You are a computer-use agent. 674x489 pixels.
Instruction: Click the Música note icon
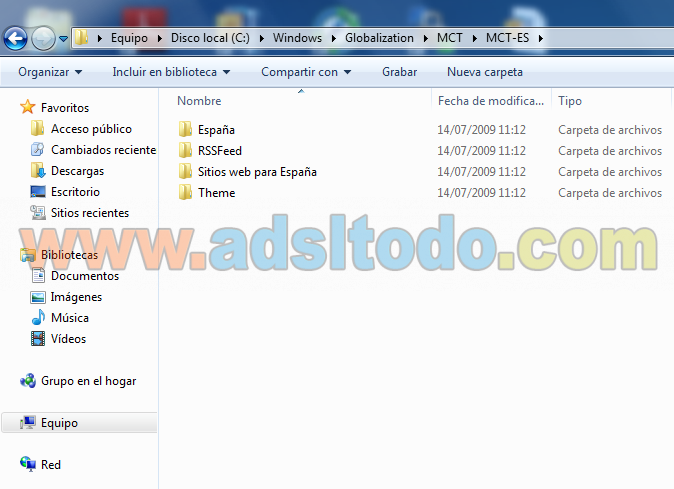pos(38,317)
